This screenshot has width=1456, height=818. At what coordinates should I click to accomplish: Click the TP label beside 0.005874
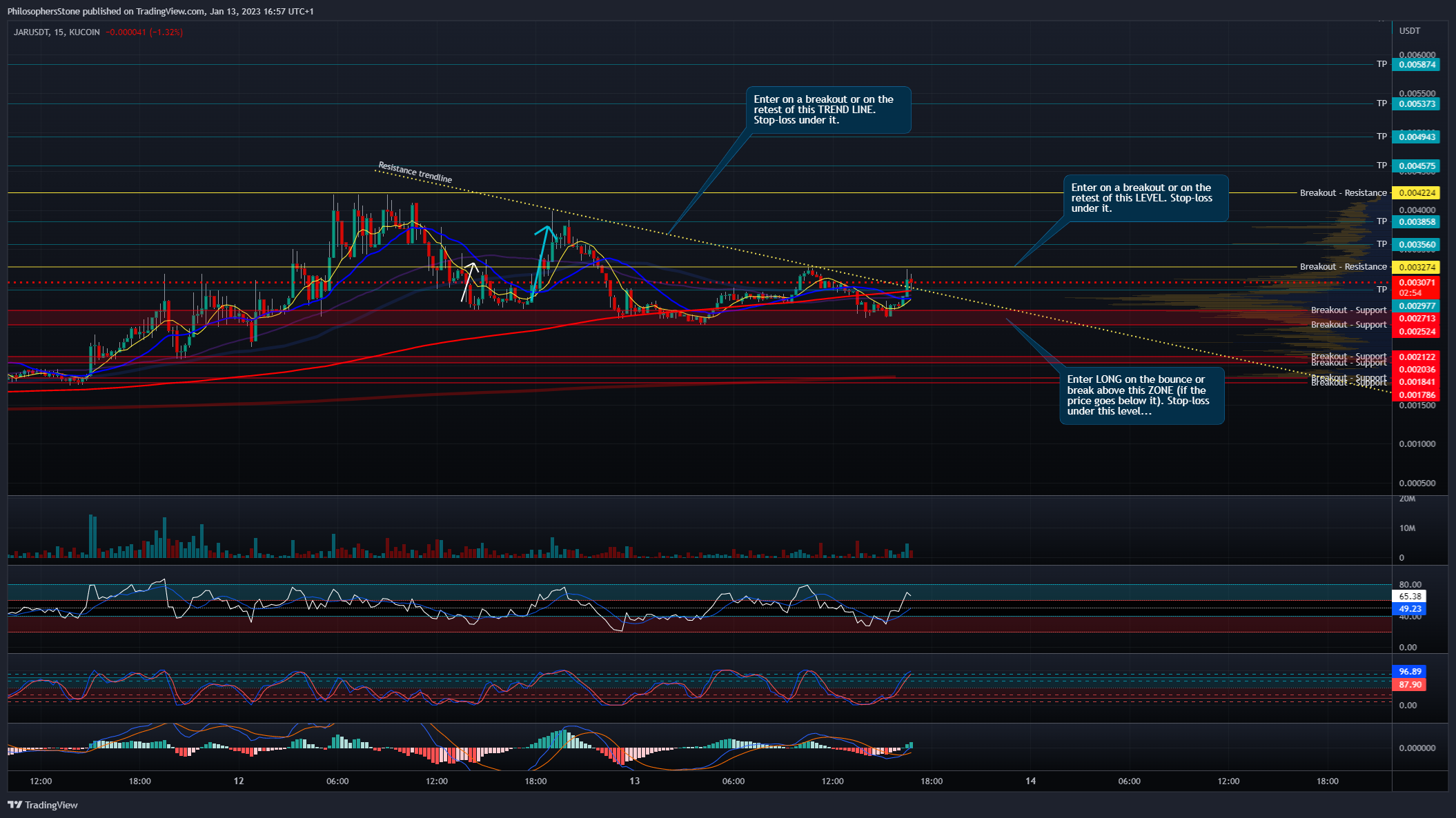click(x=1381, y=64)
